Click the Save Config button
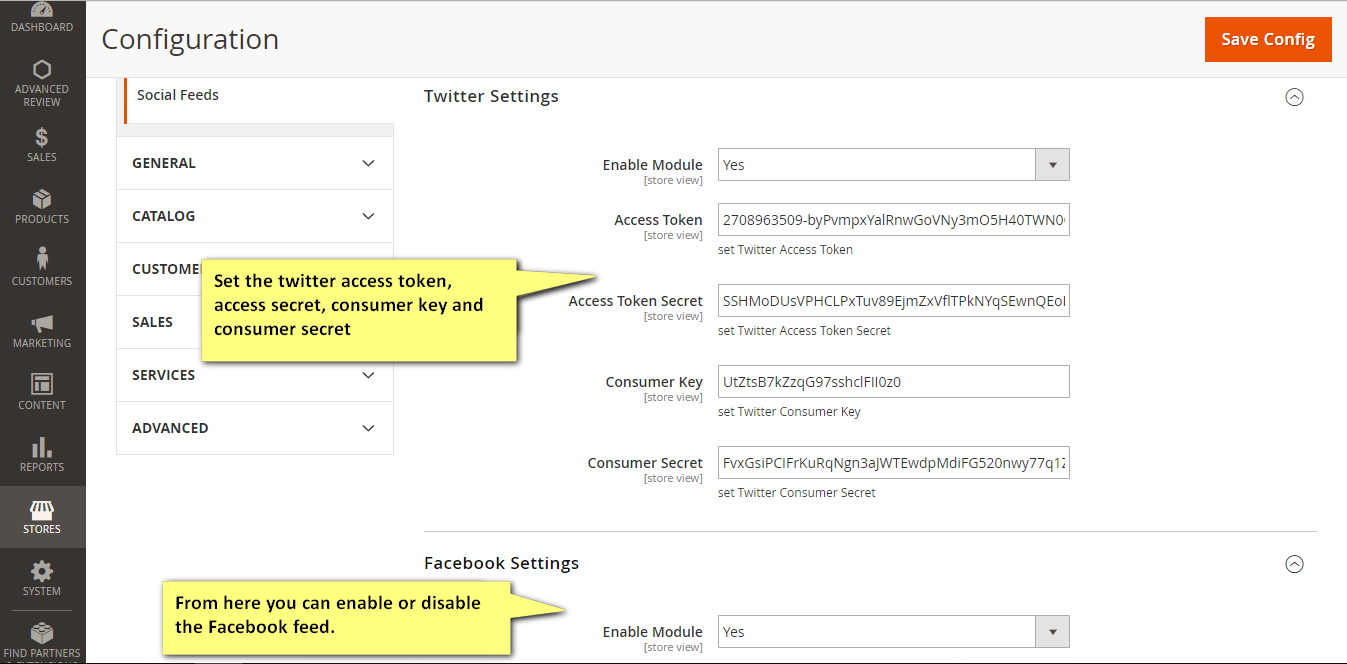The image size is (1347, 664). tap(1268, 39)
